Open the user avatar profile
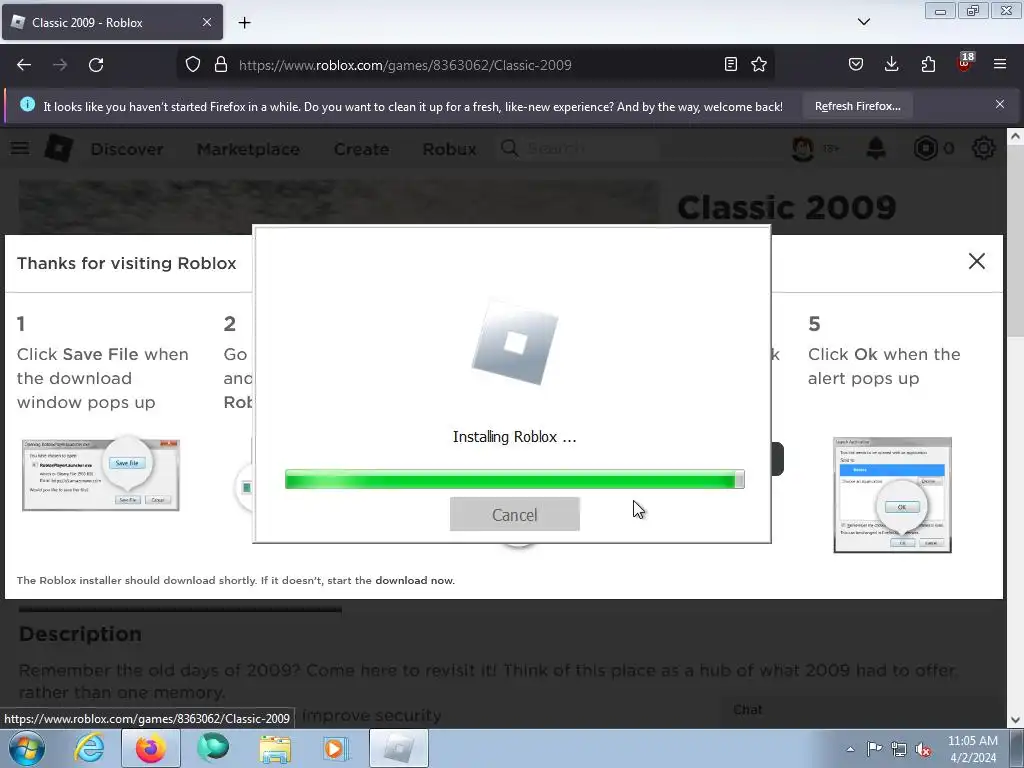Viewport: 1024px width, 768px height. (803, 149)
